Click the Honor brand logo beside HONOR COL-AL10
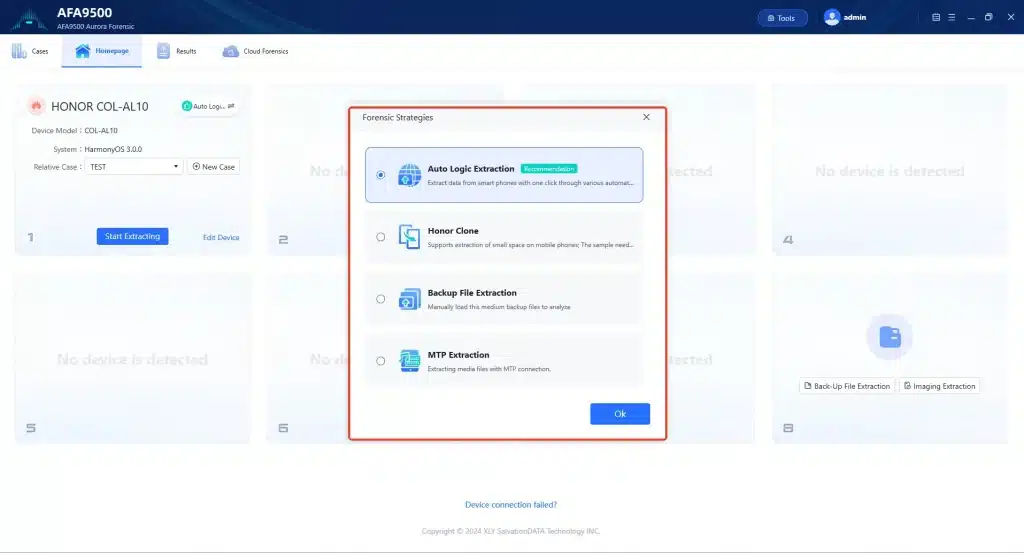1024x553 pixels. [37, 106]
